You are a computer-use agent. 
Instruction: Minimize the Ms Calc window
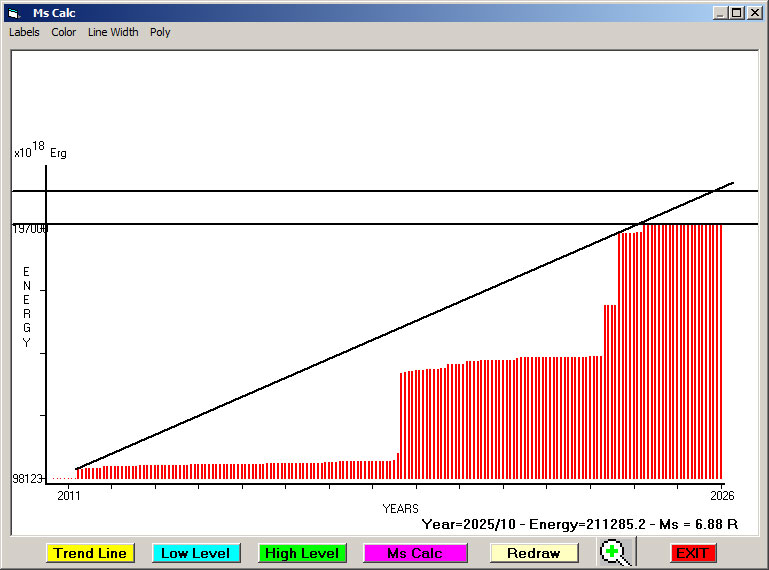(x=720, y=13)
